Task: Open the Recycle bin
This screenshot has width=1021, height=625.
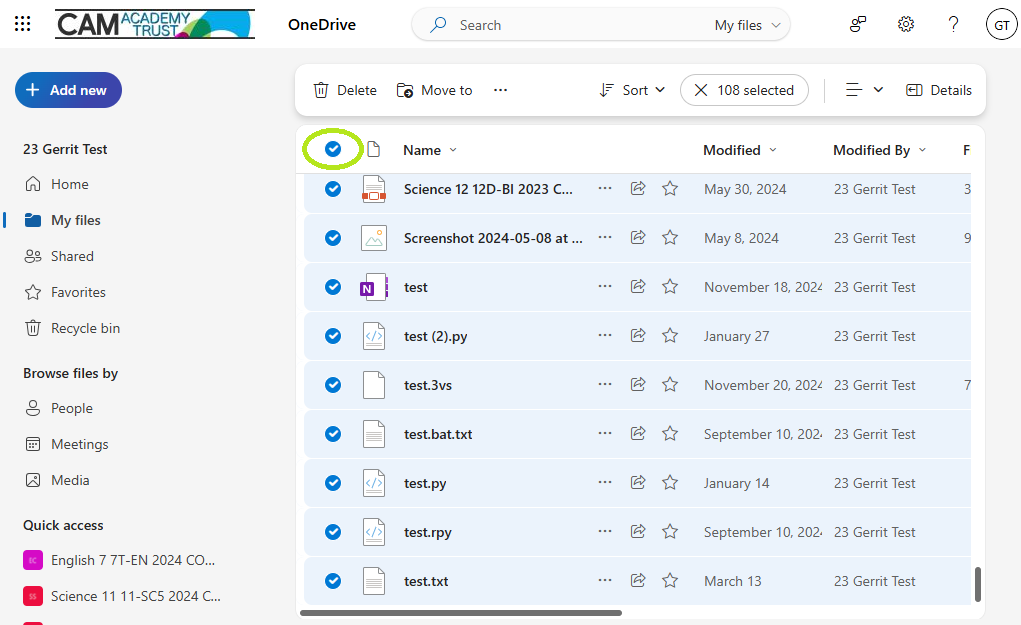Action: pyautogui.click(x=72, y=328)
